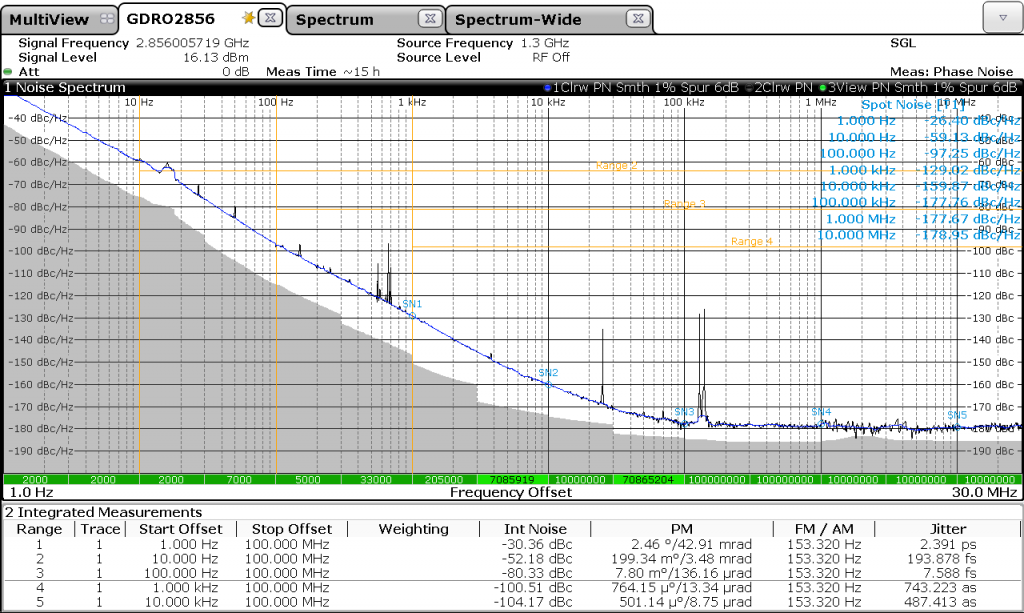Click the 1.0 Hz start offset label
The image size is (1024, 613).
pos(31,492)
